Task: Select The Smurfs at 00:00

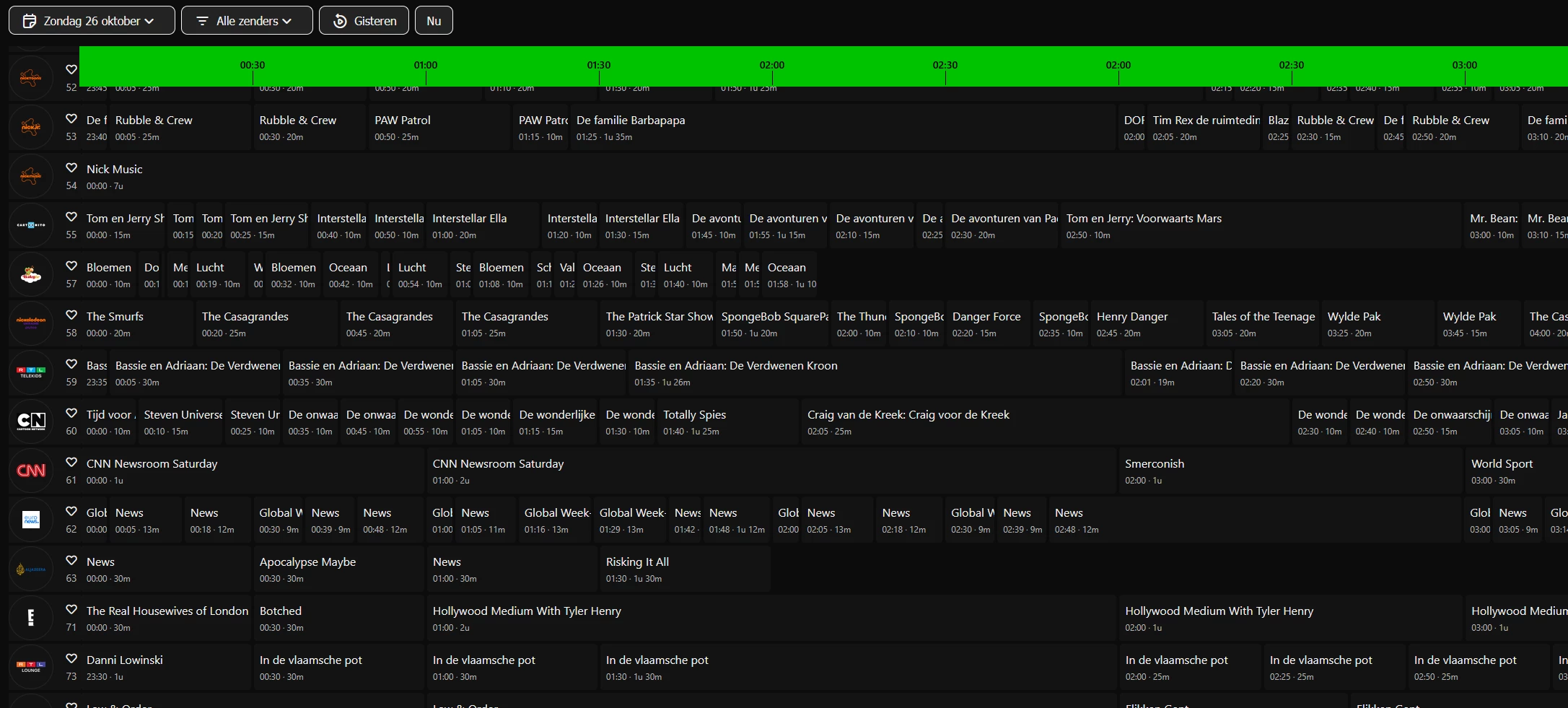Action: [136, 323]
